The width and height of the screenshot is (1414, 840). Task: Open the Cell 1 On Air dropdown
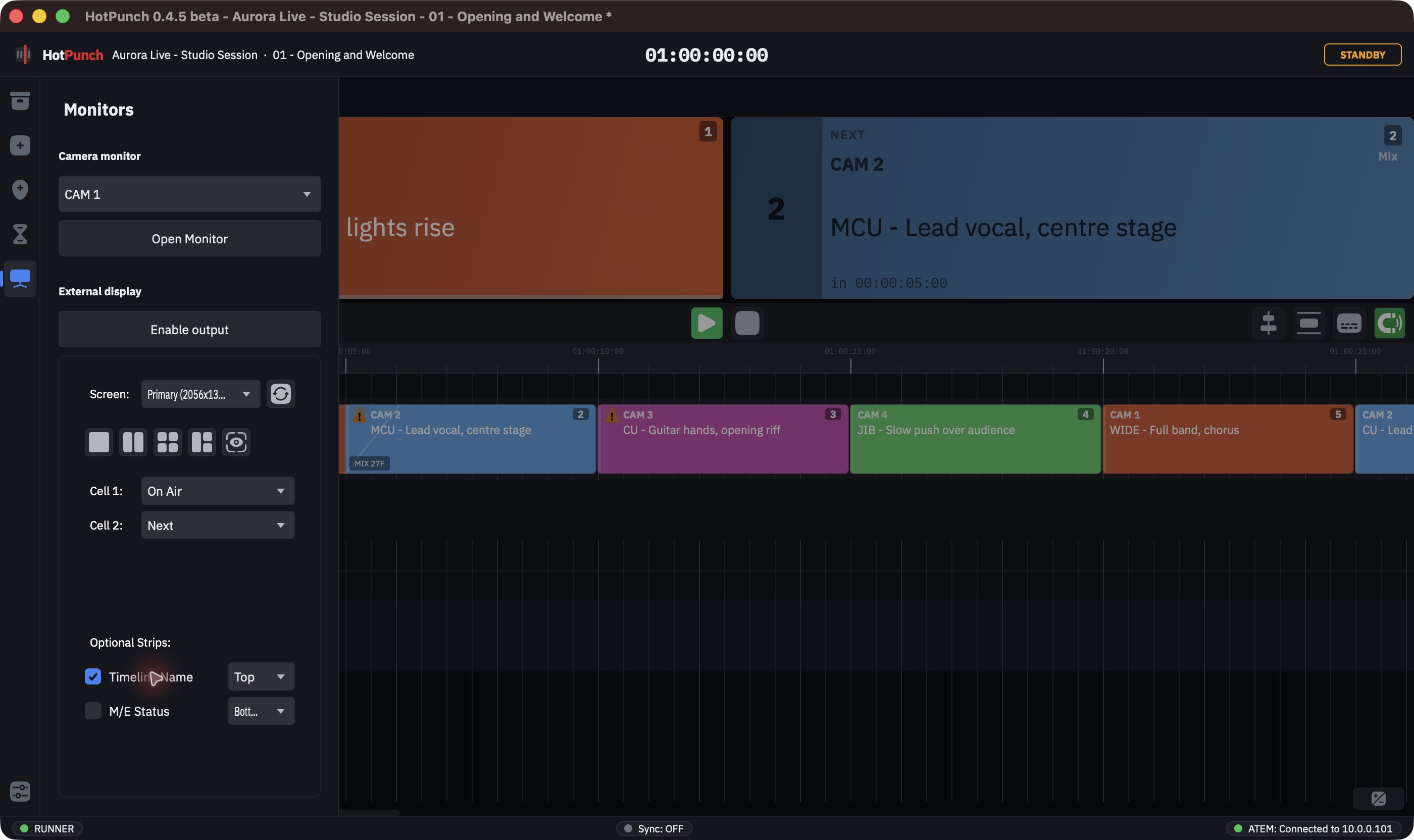click(218, 491)
